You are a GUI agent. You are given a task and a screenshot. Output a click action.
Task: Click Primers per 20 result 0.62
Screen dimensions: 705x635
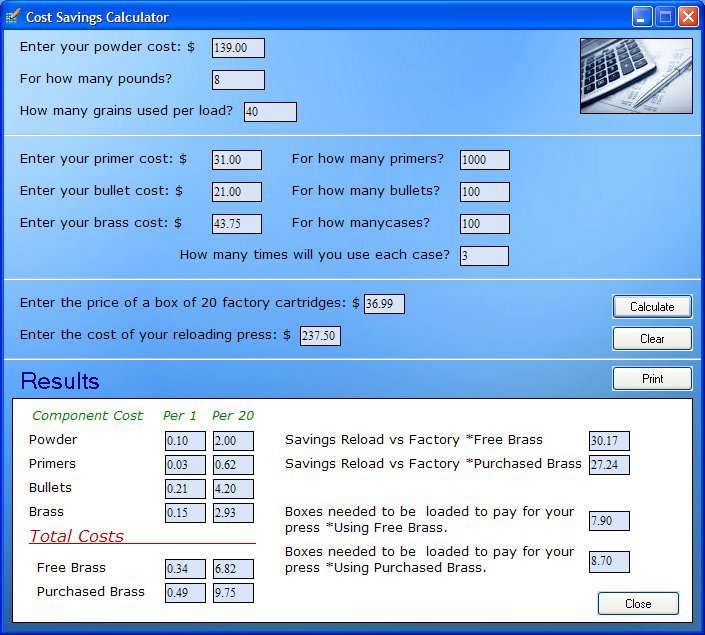click(x=233, y=465)
